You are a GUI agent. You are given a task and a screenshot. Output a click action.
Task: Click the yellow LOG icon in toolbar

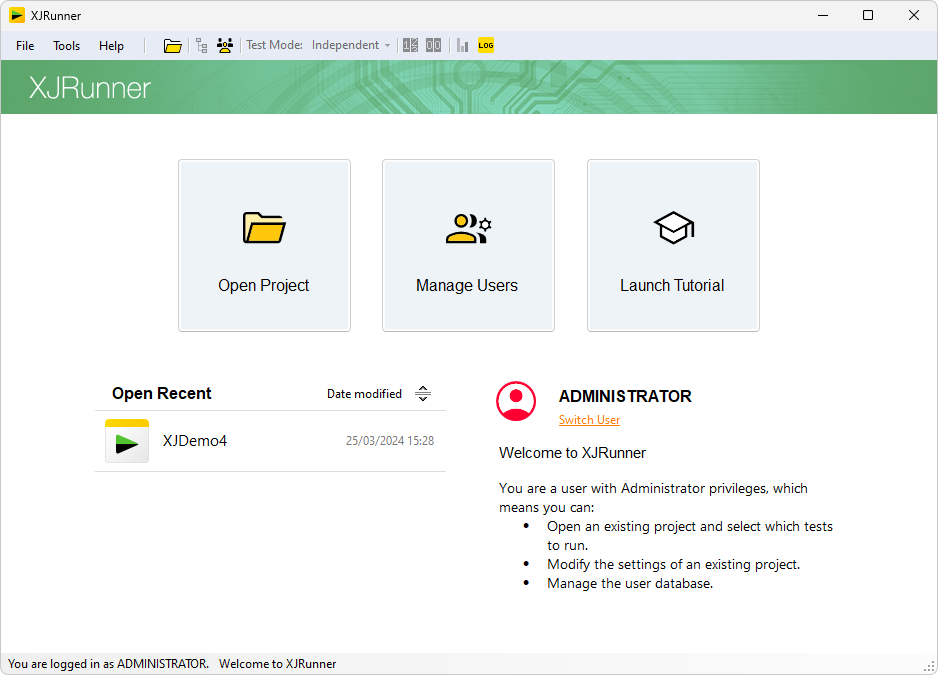coord(486,45)
